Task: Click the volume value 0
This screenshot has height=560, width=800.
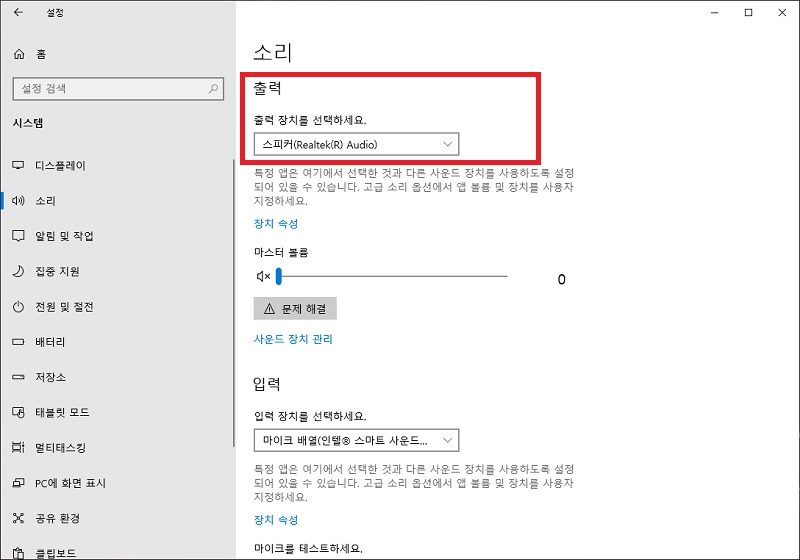Action: (561, 279)
